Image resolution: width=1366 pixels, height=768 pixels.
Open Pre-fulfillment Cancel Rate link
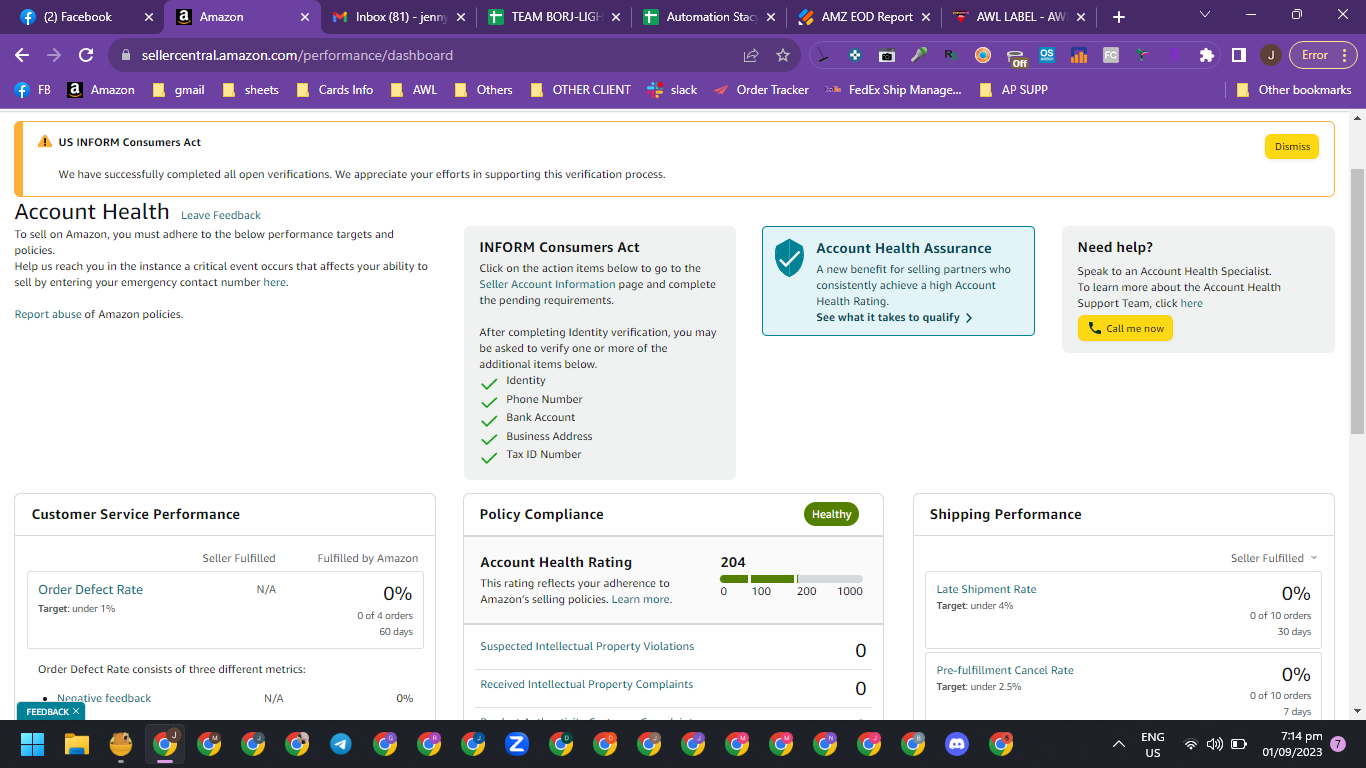tap(1005, 670)
